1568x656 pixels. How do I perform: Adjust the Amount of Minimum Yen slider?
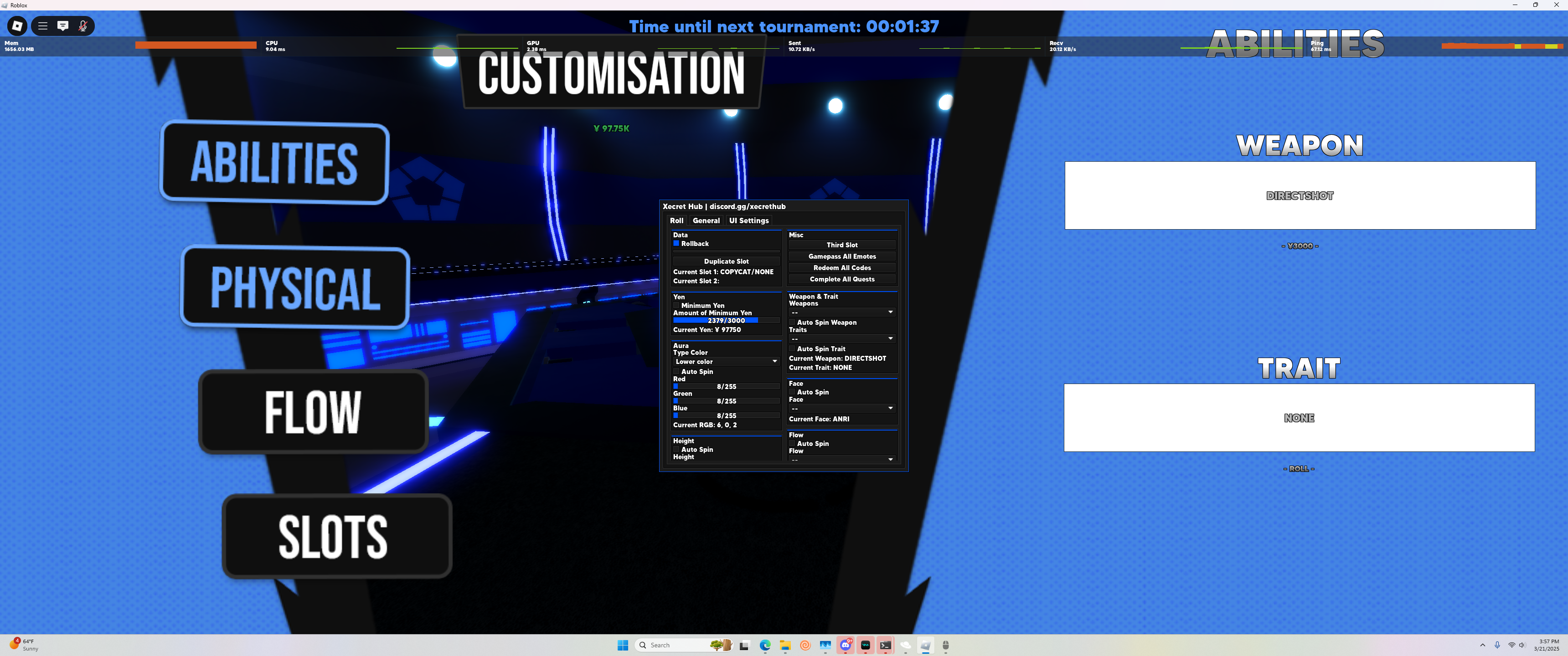tap(726, 320)
